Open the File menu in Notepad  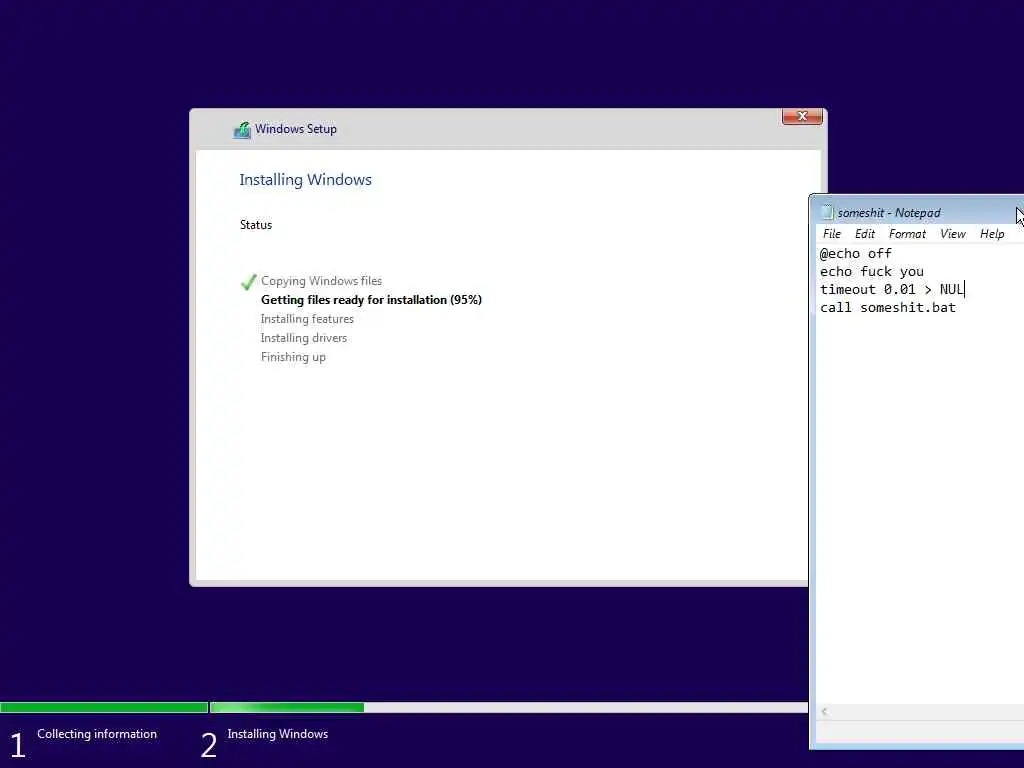point(831,234)
